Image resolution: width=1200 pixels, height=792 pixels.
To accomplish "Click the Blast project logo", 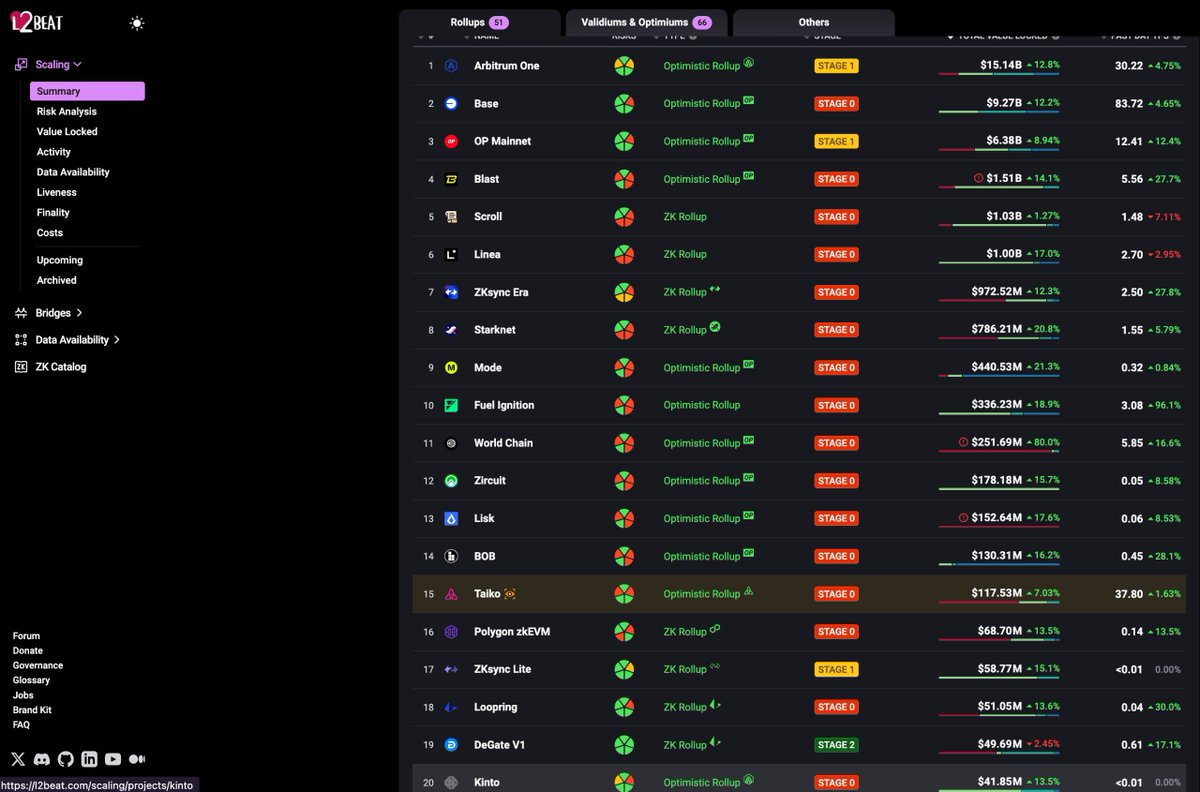I will point(452,179).
